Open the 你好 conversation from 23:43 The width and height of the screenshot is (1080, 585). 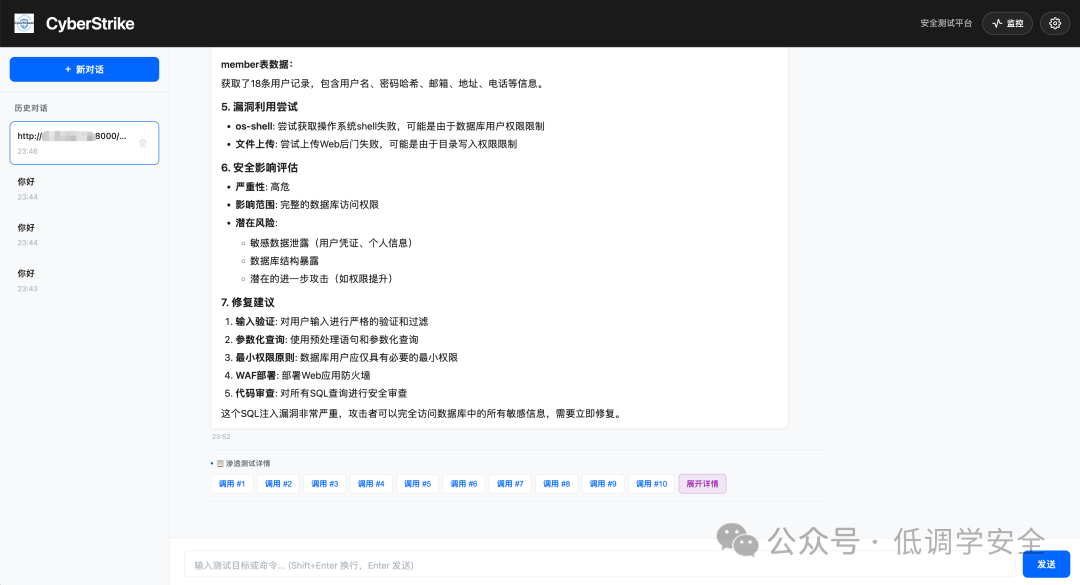(84, 280)
